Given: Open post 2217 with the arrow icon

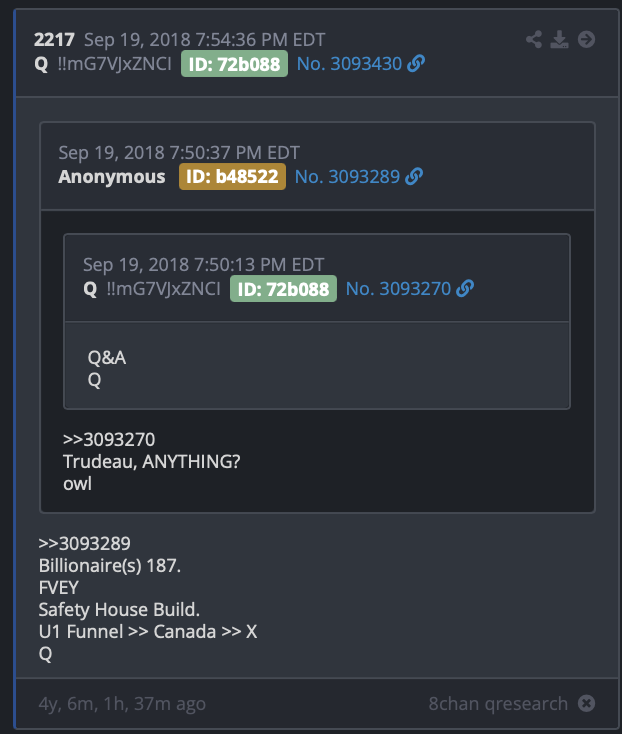Looking at the screenshot, I should (586, 39).
